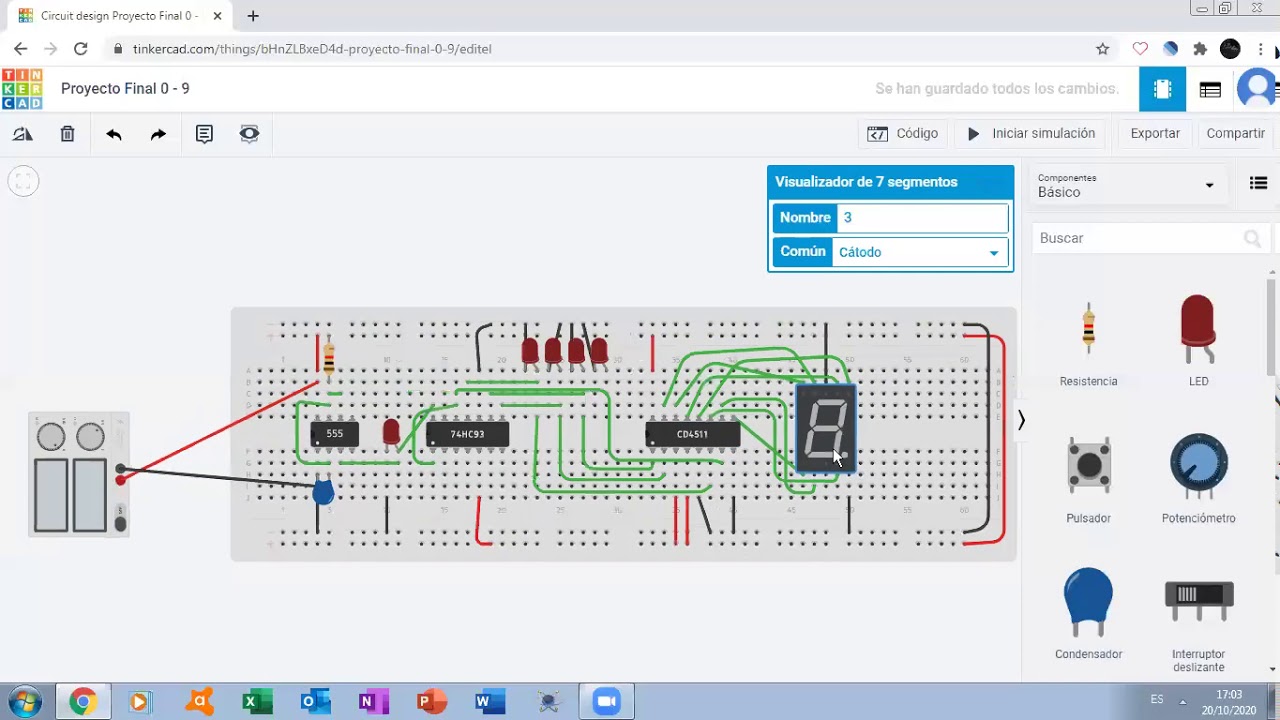Open browser extensions puzzle icon

coord(1201,48)
